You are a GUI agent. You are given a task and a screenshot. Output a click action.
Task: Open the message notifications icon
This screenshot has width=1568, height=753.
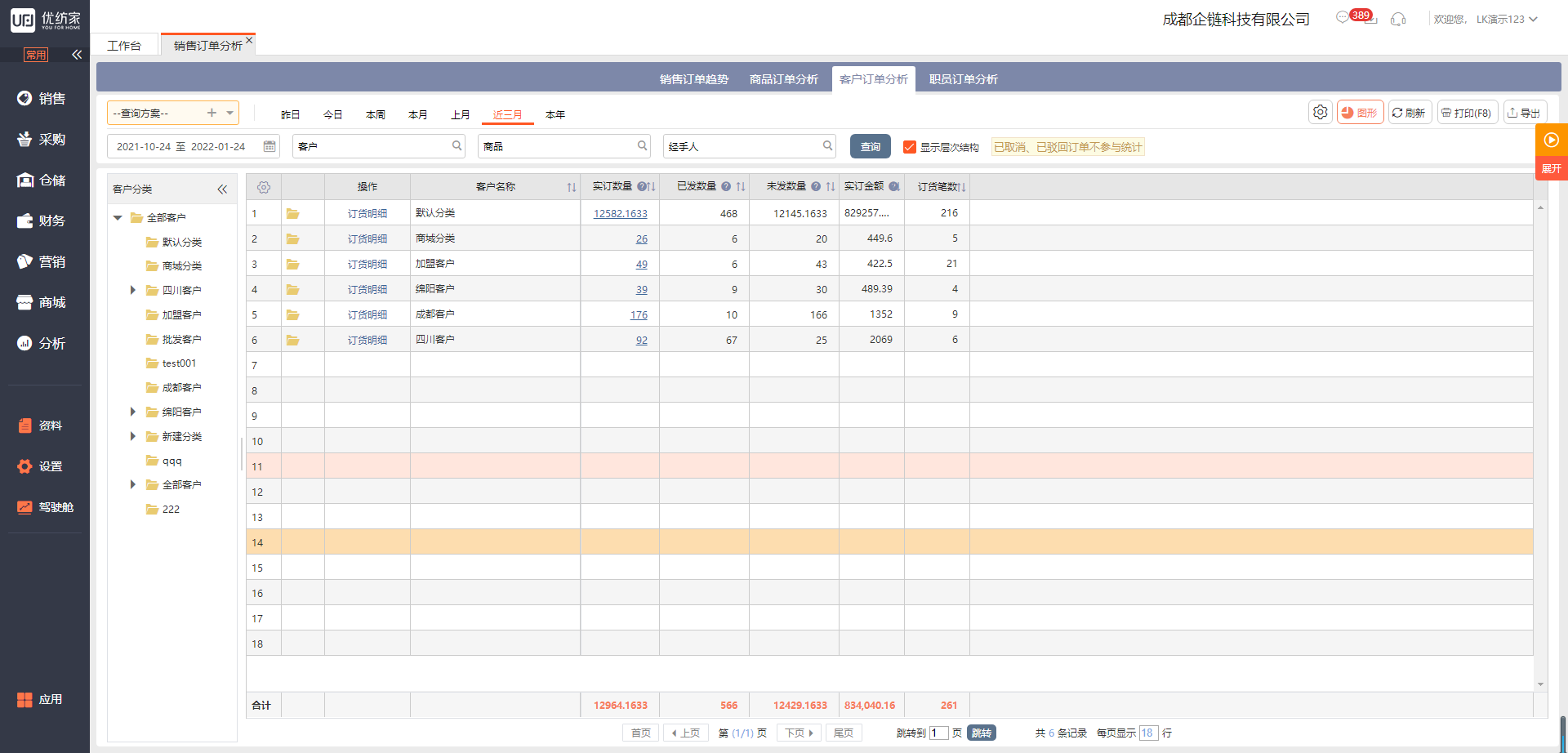(x=1343, y=18)
